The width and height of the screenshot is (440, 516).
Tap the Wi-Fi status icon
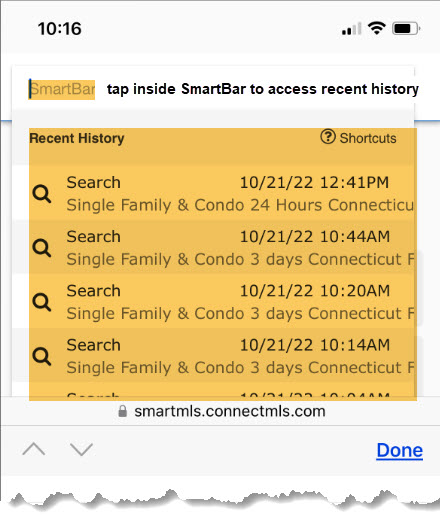[x=377, y=28]
